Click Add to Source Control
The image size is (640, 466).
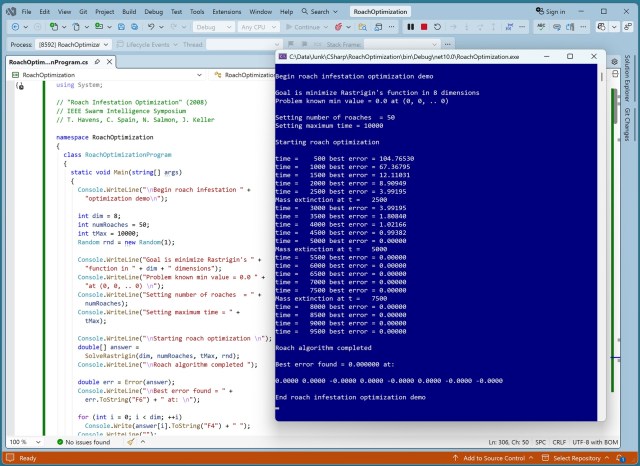tap(488, 458)
